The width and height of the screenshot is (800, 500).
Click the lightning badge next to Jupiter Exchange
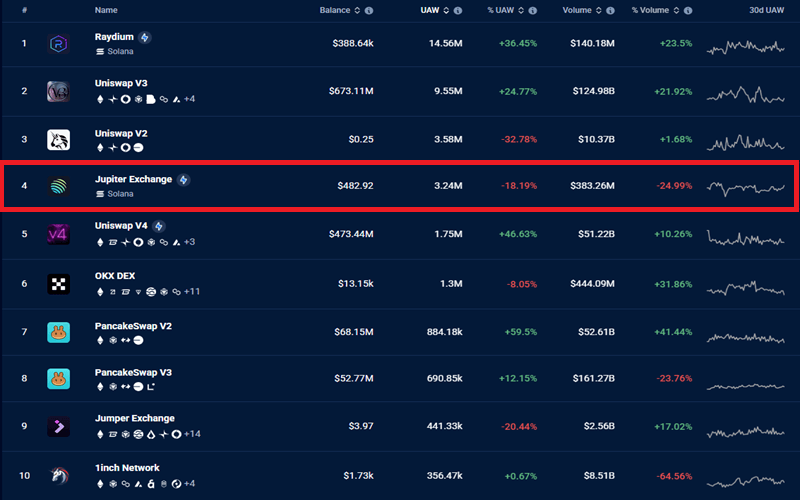[184, 180]
